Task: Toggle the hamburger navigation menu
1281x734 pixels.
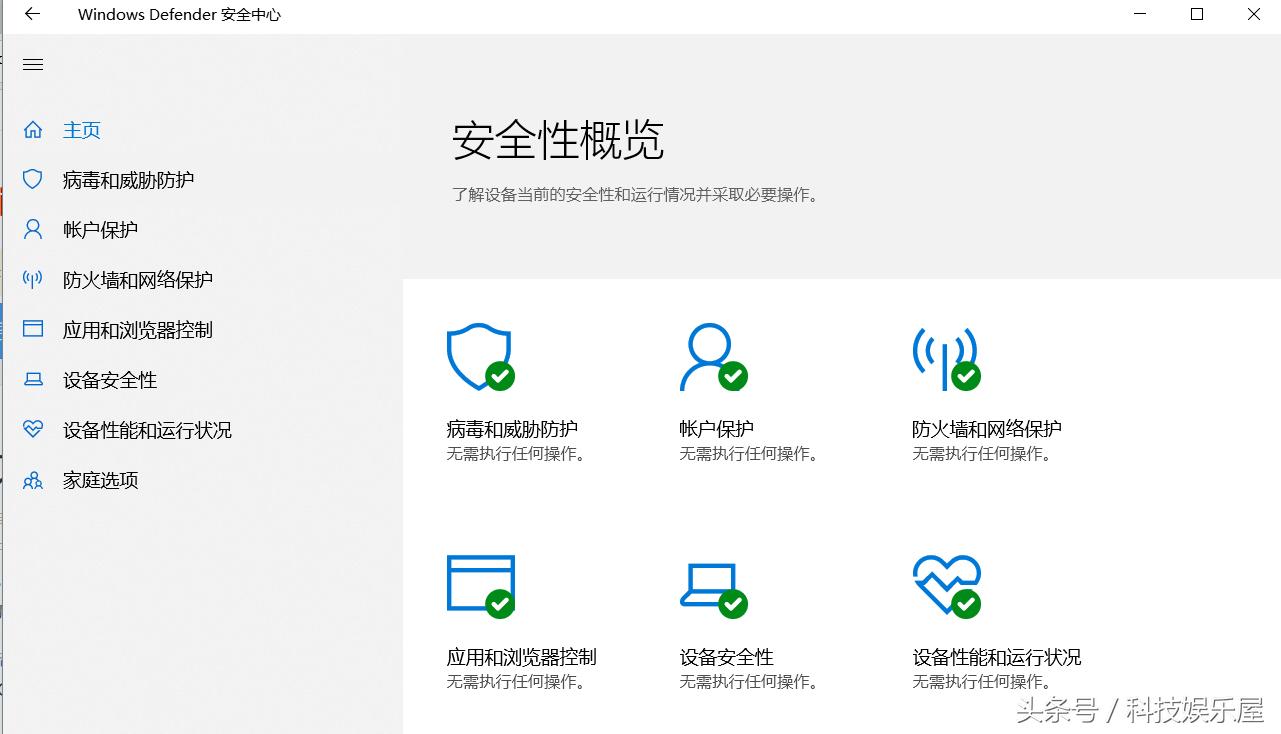Action: (x=32, y=64)
